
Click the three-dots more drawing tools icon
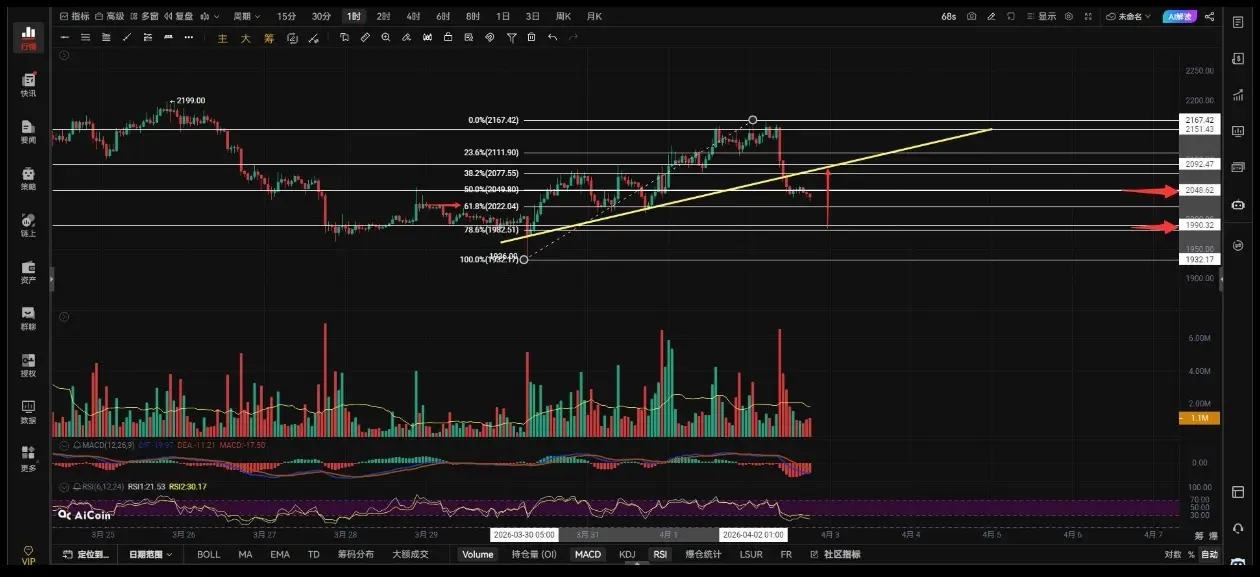click(189, 38)
